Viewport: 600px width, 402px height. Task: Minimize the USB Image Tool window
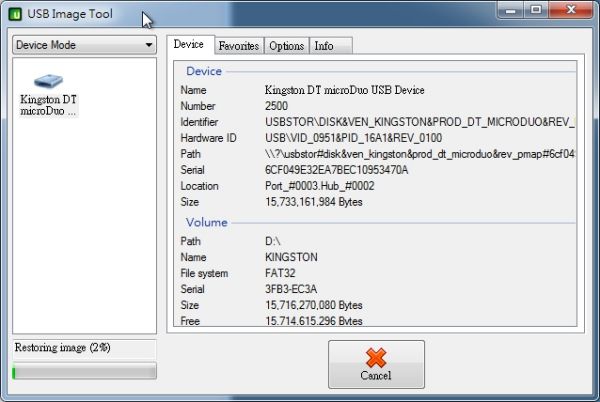(x=511, y=10)
